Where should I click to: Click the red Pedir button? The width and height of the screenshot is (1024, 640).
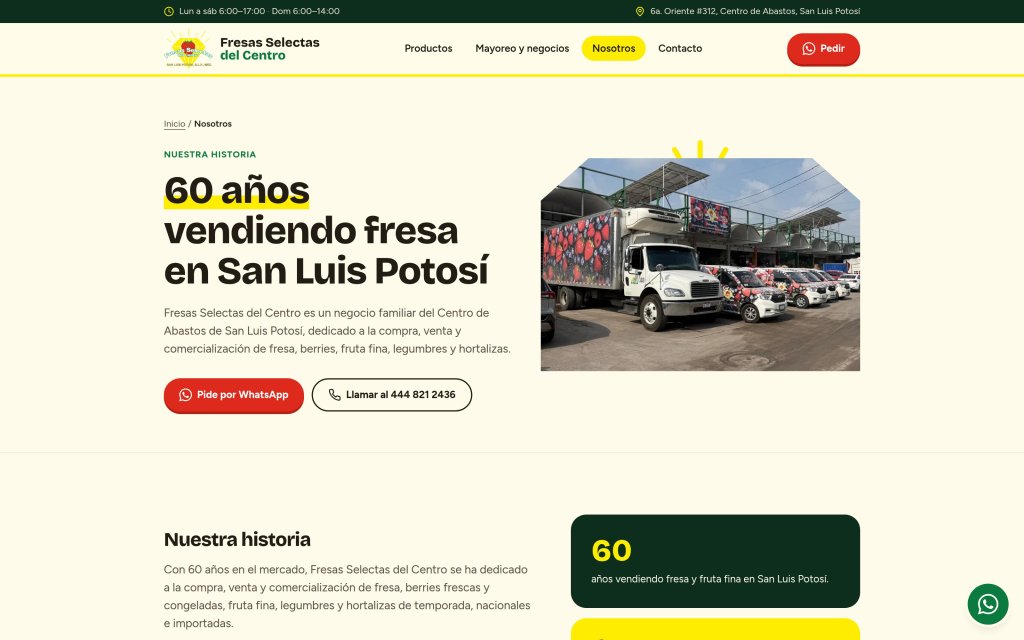pos(823,49)
